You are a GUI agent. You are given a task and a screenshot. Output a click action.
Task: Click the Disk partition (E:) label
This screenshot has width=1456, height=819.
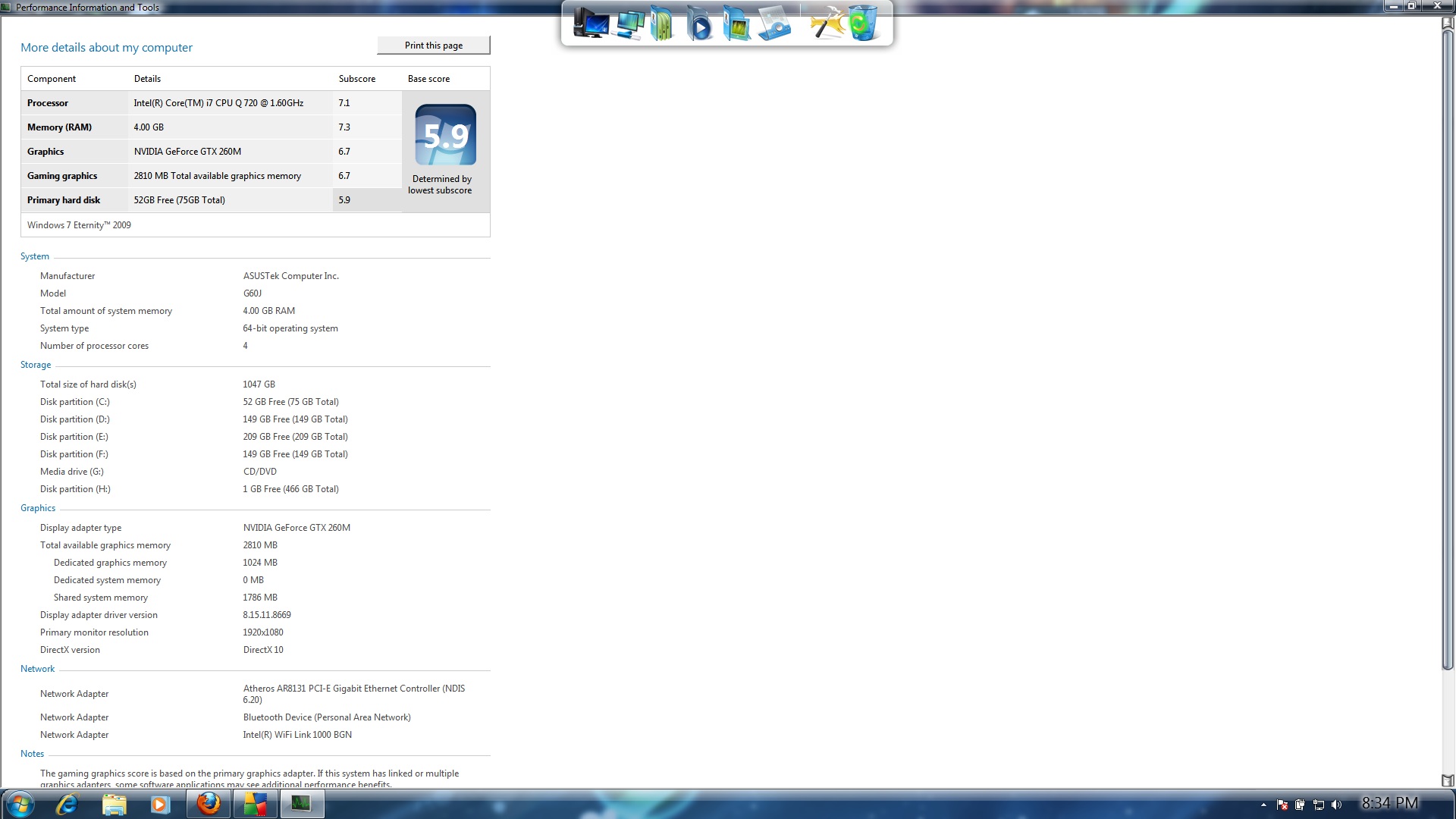pos(74,437)
